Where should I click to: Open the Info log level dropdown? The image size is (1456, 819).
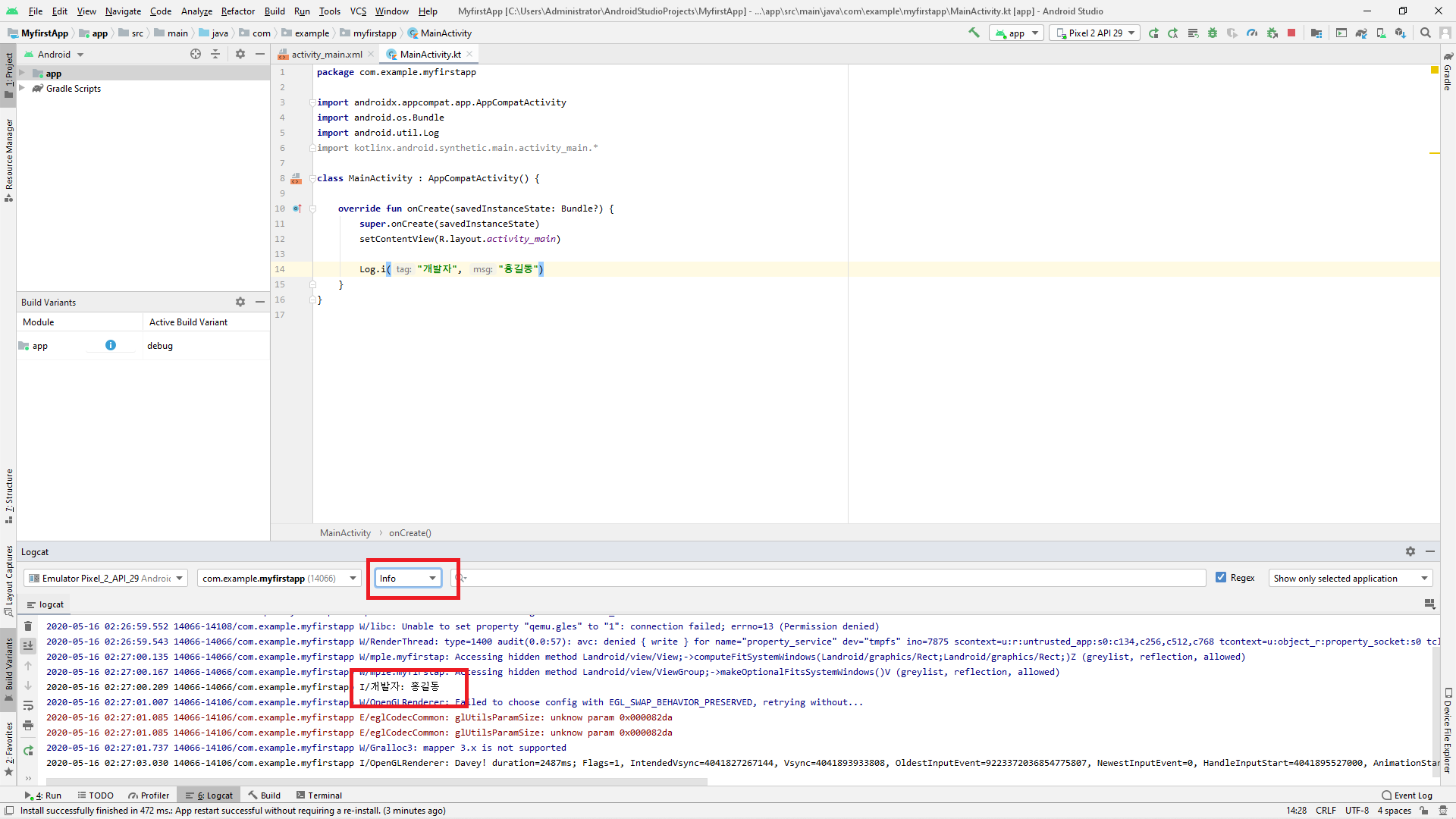click(408, 579)
